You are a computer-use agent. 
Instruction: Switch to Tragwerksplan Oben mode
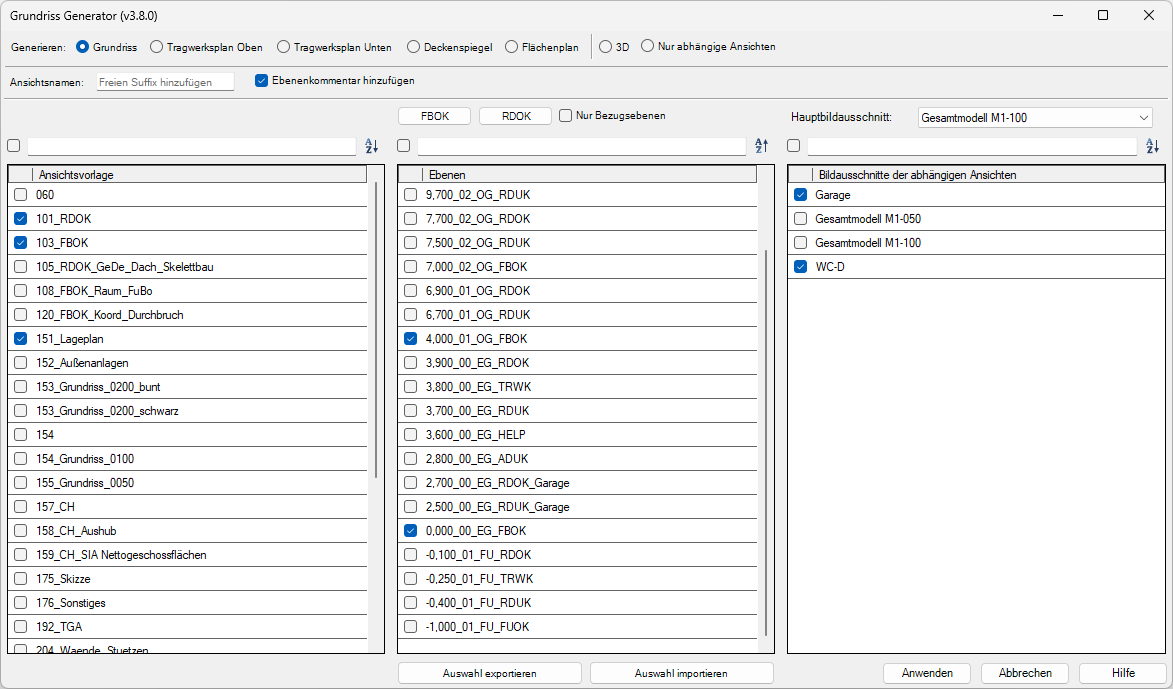158,46
